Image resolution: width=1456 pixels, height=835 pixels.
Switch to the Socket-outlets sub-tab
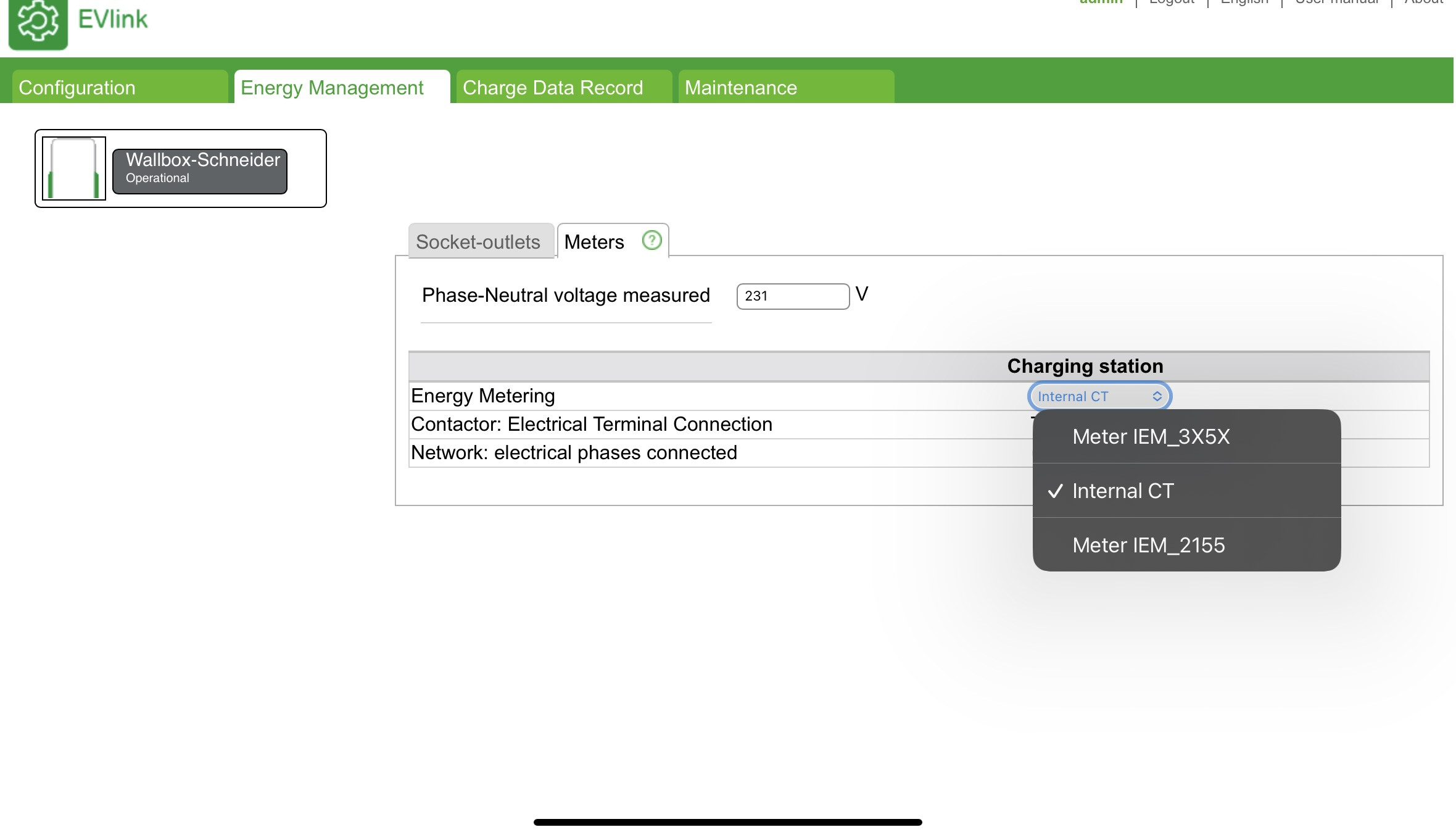tap(478, 242)
